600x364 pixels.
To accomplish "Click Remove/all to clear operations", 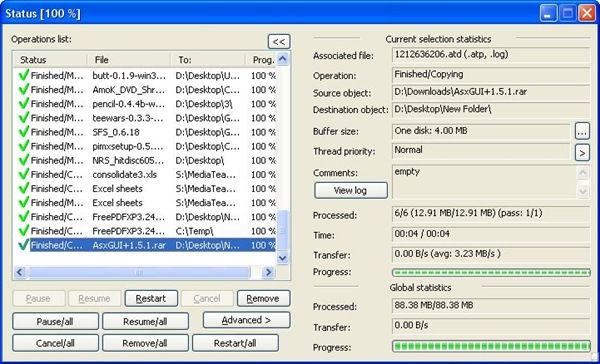I will click(145, 343).
